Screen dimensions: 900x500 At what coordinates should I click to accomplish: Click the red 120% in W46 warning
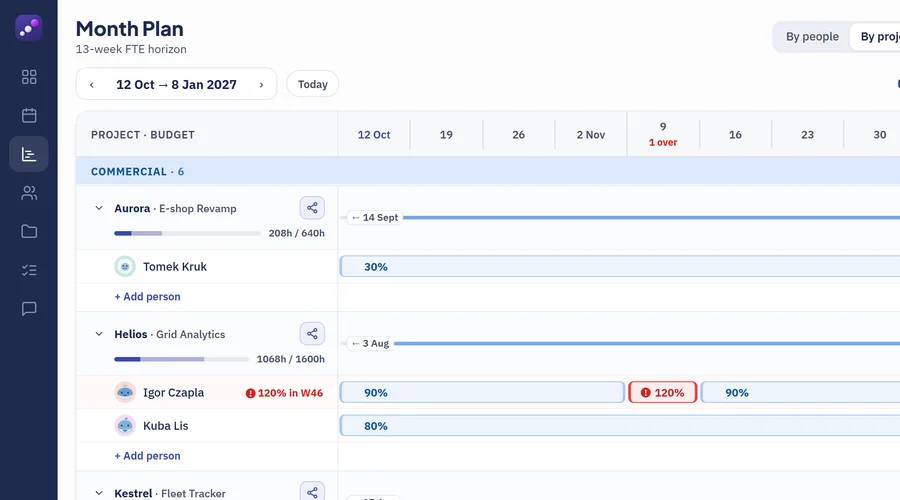tap(284, 393)
